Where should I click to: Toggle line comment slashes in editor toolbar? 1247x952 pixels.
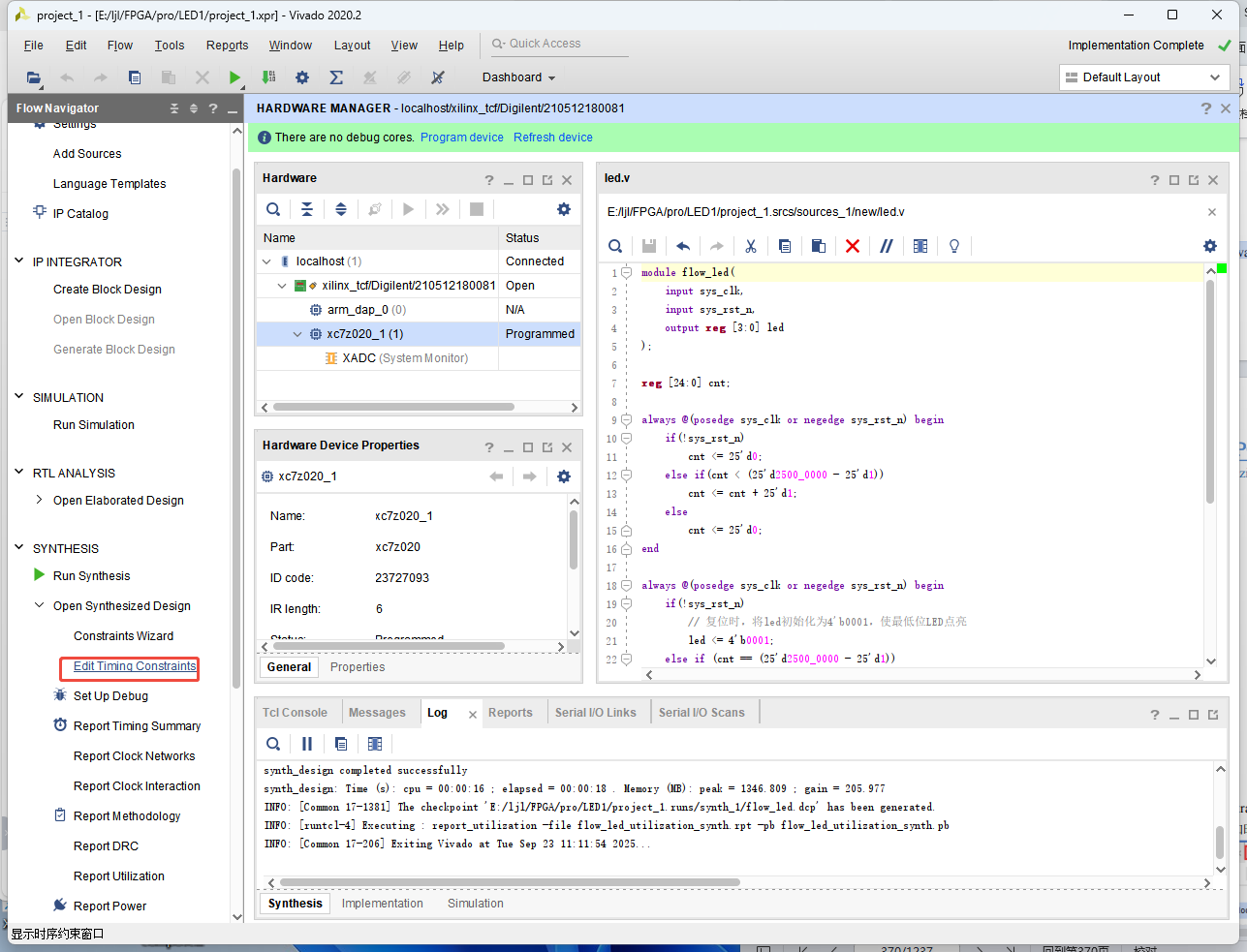click(887, 246)
